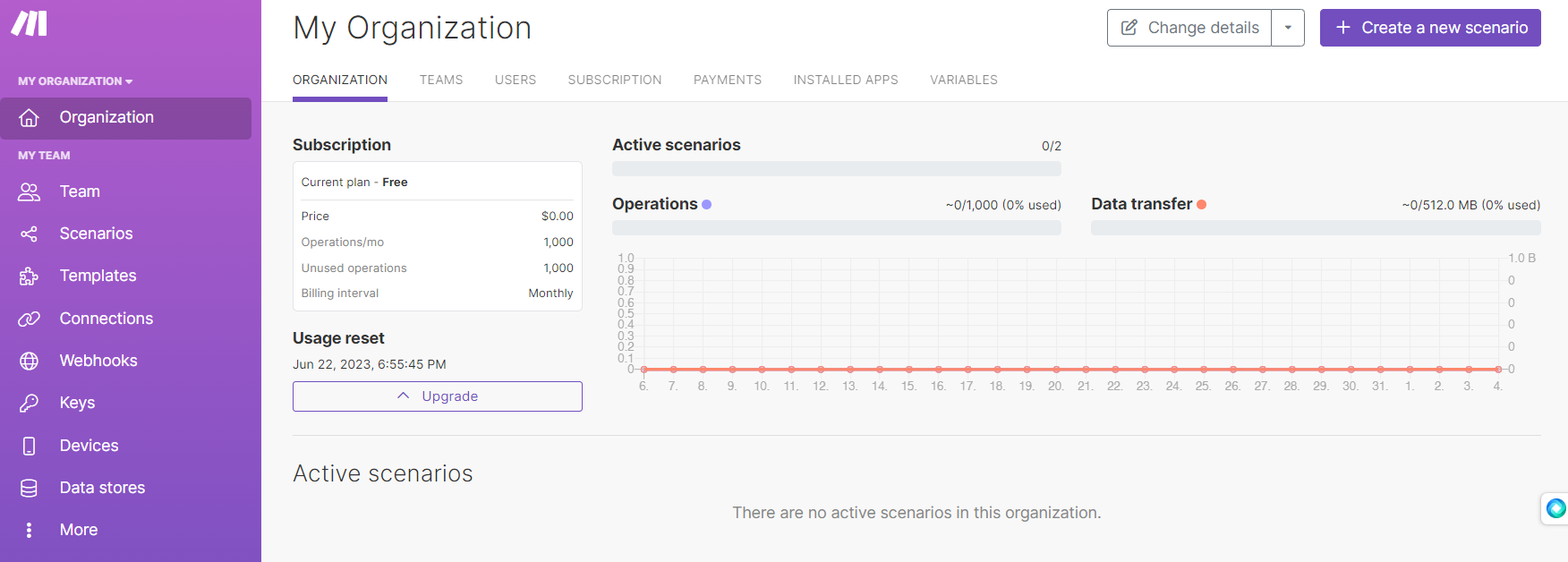
Task: Click the Price '$0.00' value
Action: click(558, 216)
